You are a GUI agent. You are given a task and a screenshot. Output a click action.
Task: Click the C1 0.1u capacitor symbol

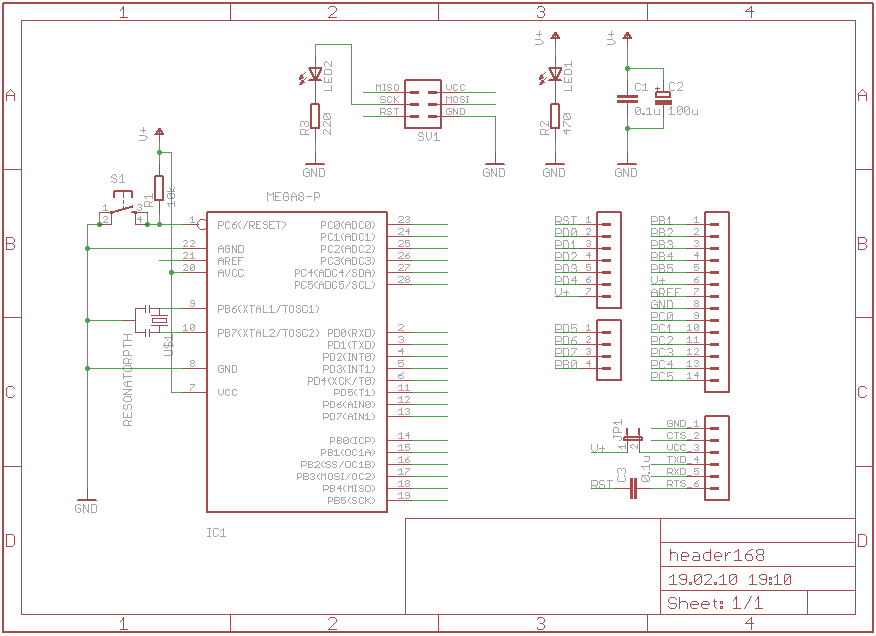click(626, 98)
